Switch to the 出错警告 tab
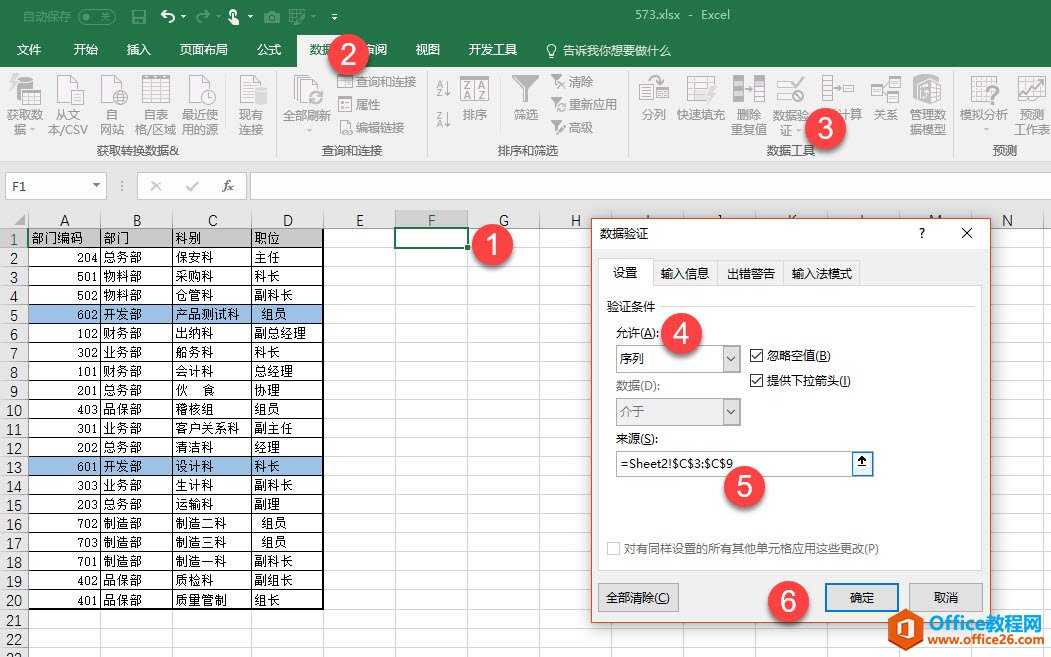Image resolution: width=1051 pixels, height=657 pixels. click(750, 273)
